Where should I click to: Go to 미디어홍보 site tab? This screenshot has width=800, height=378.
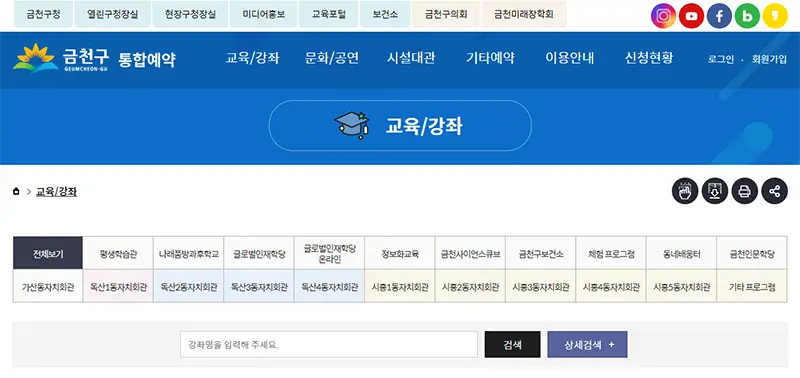(x=263, y=14)
